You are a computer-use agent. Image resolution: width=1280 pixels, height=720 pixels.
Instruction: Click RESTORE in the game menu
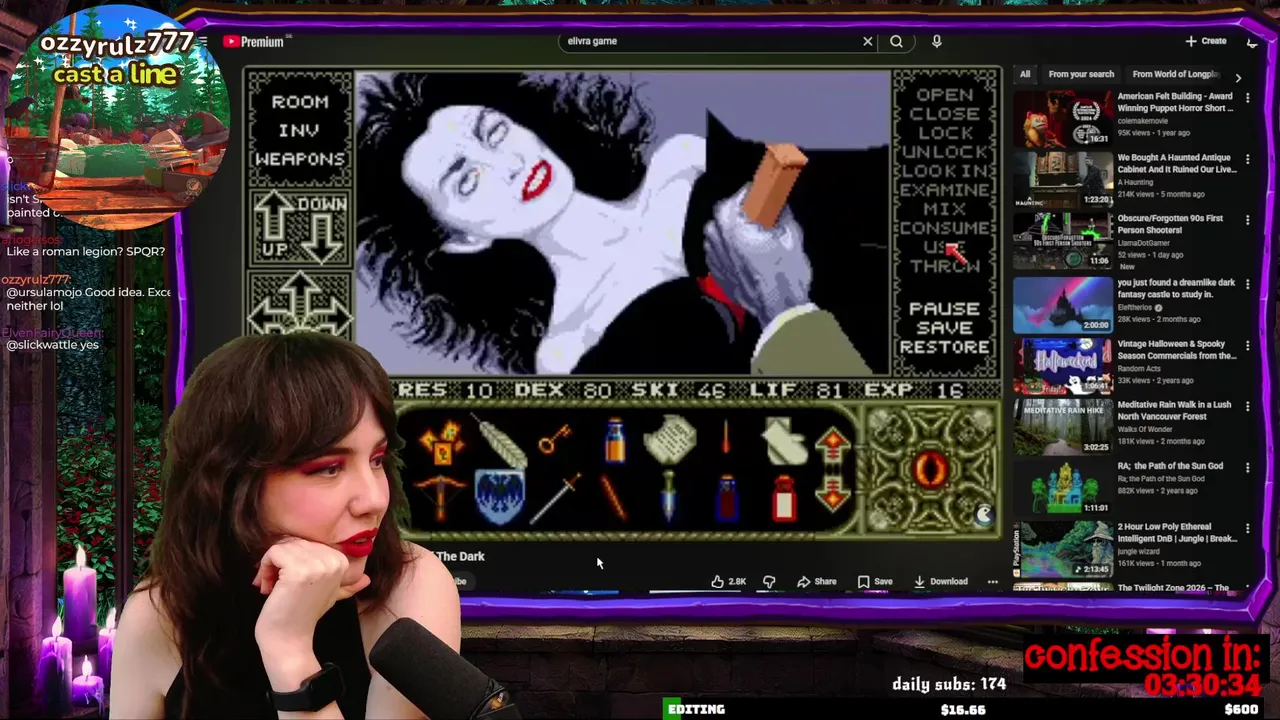(944, 347)
